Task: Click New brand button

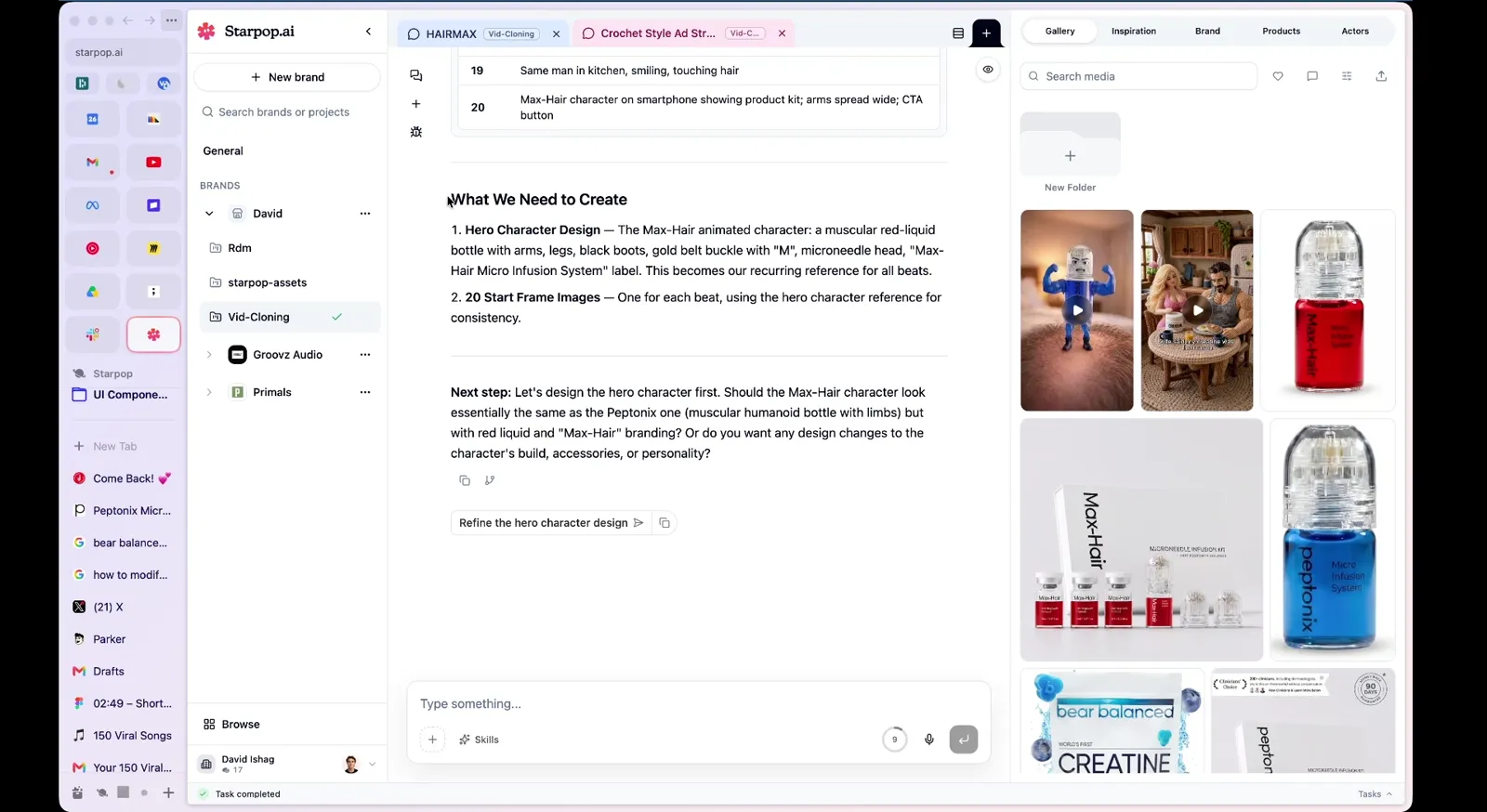Action: point(287,77)
